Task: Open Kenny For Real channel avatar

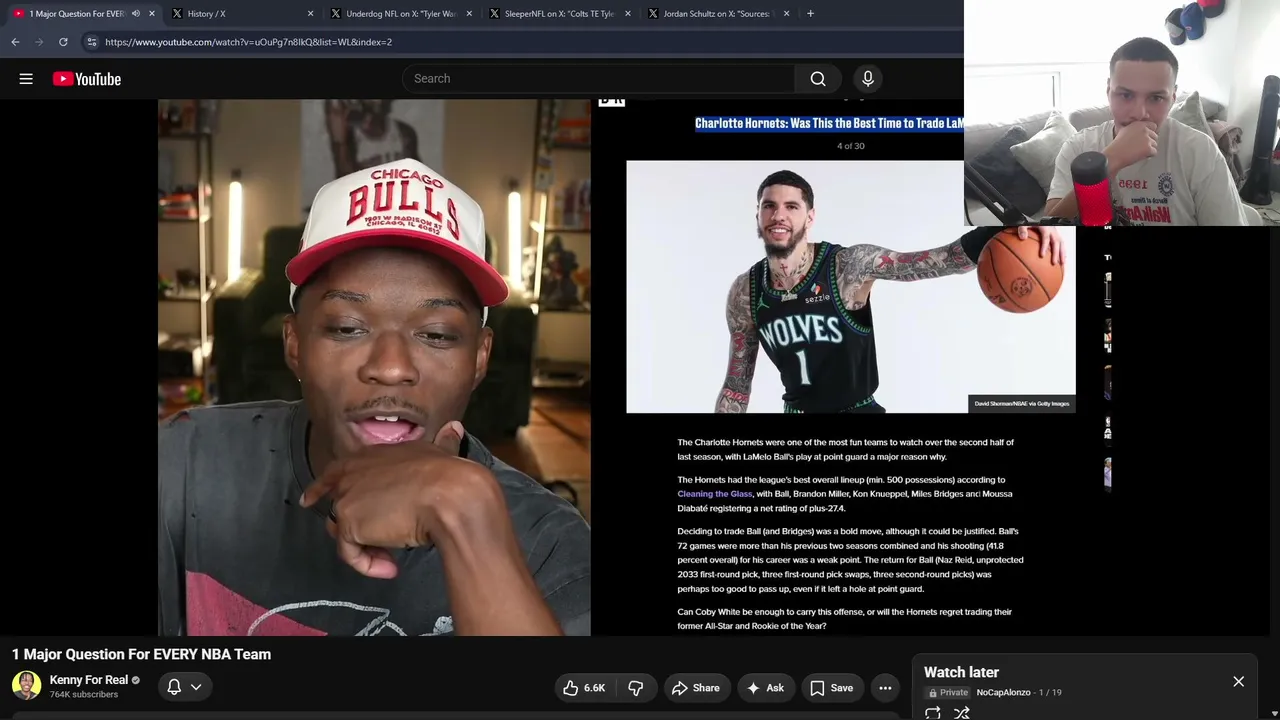Action: coord(26,685)
